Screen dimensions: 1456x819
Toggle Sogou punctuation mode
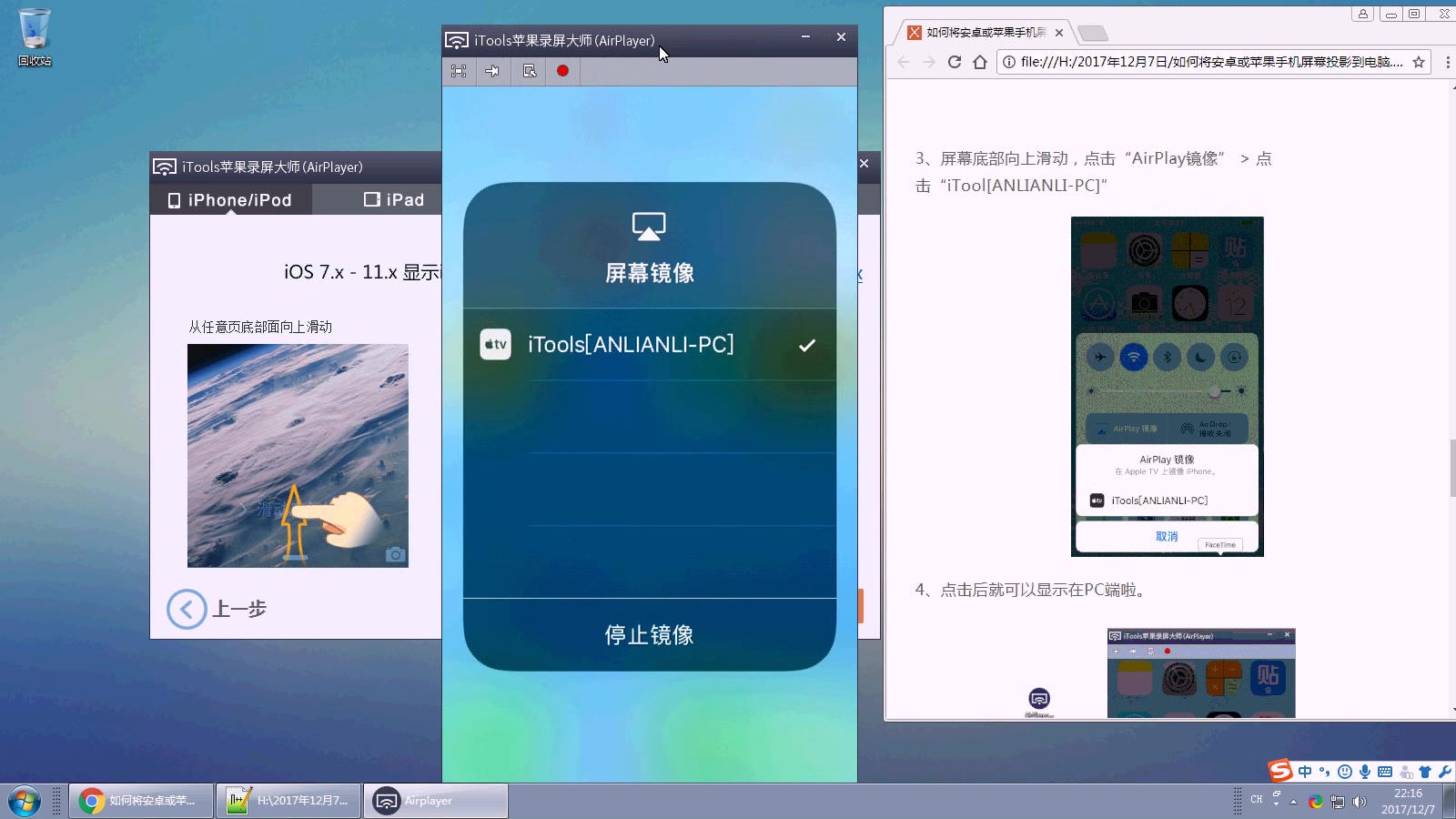[1325, 772]
